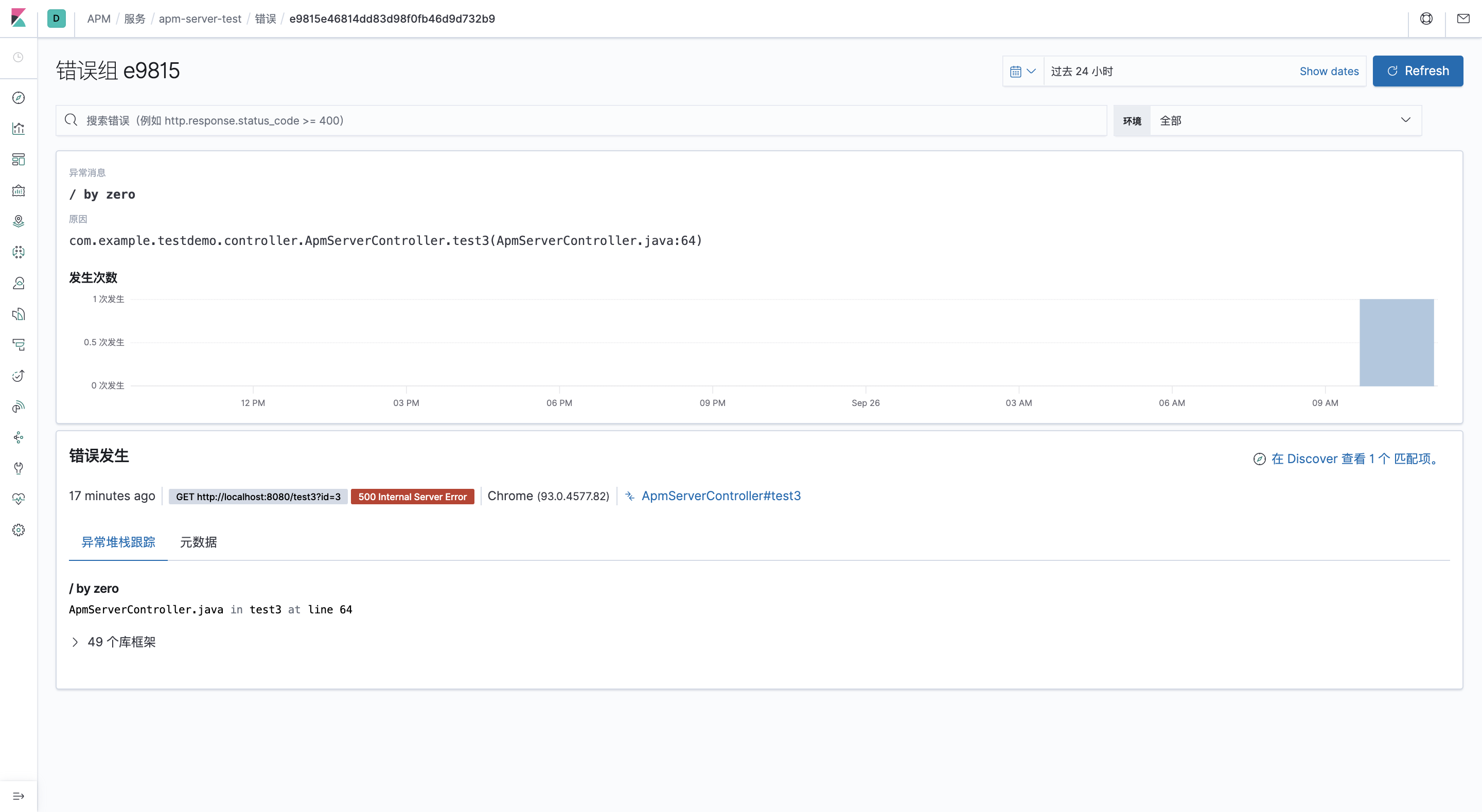Open the Dashboard app in sidebar
The width and height of the screenshot is (1482, 812).
click(18, 160)
